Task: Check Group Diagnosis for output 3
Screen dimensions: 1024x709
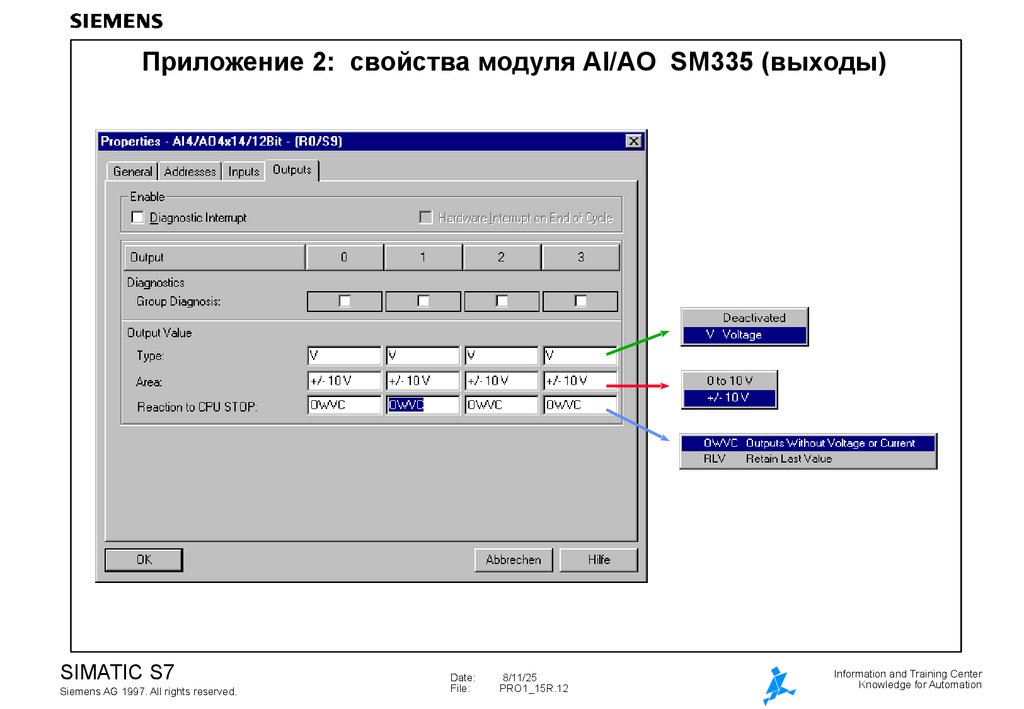Action: pyautogui.click(x=581, y=301)
